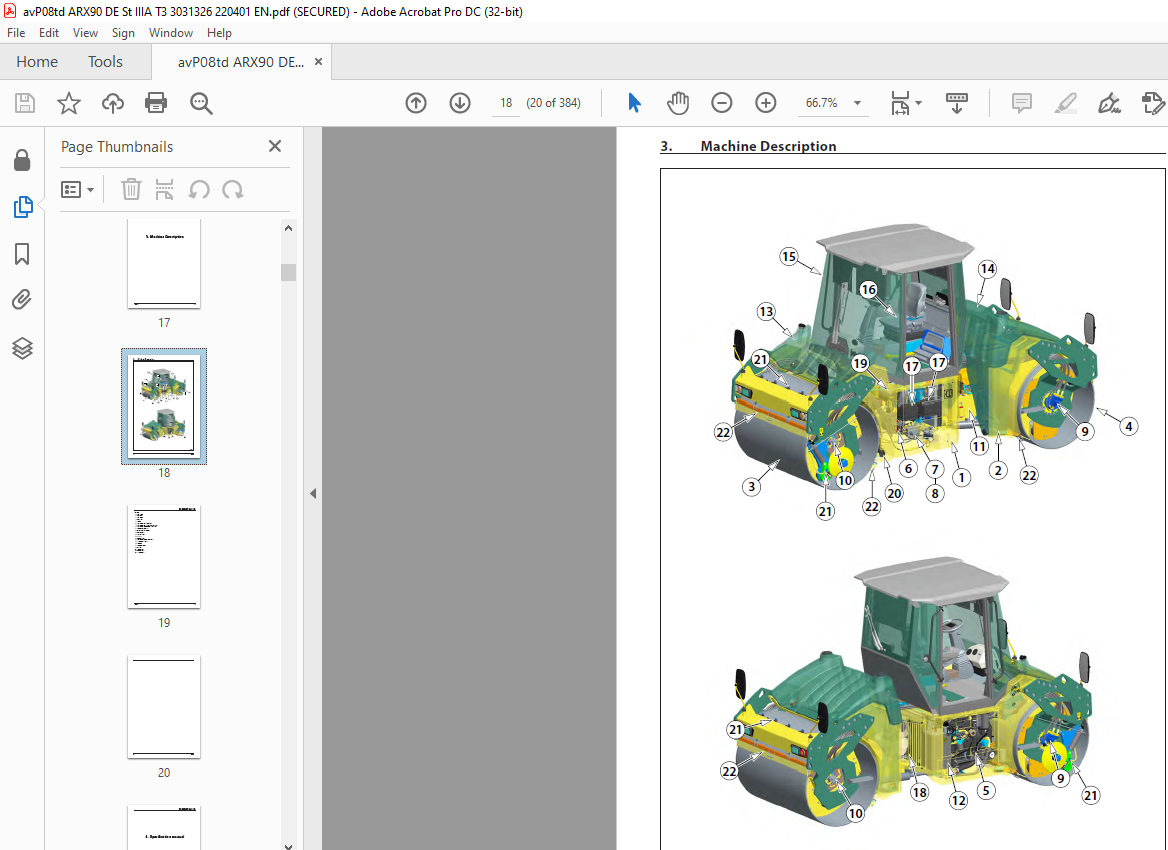Add a sticky note comment
Image resolution: width=1168 pixels, height=850 pixels.
pyautogui.click(x=1021, y=103)
